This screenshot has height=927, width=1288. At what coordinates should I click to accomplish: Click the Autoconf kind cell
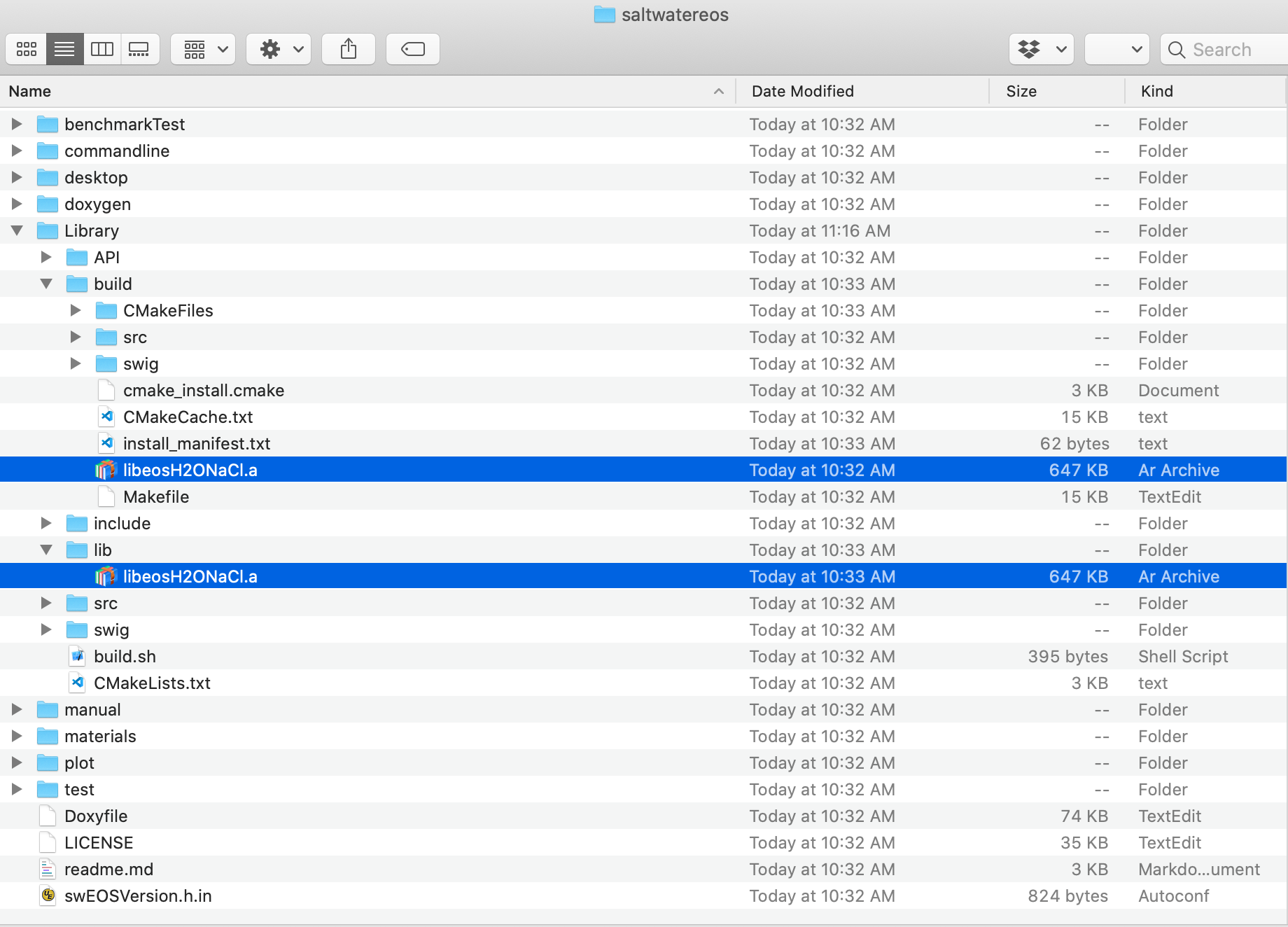tap(1174, 895)
